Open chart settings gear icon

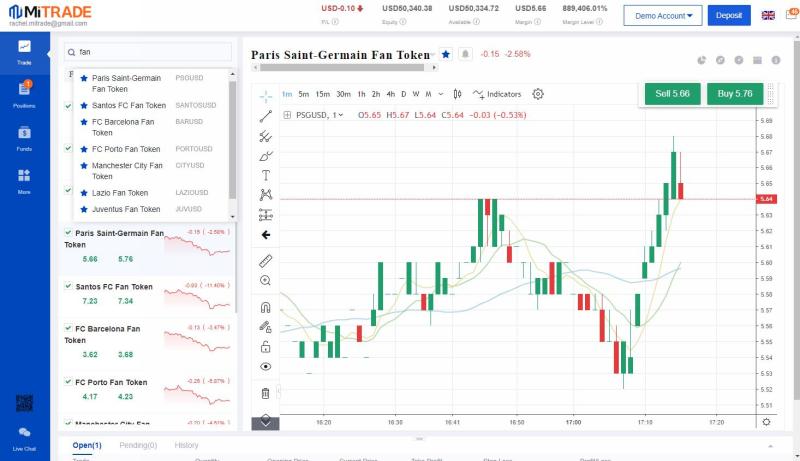click(x=538, y=94)
